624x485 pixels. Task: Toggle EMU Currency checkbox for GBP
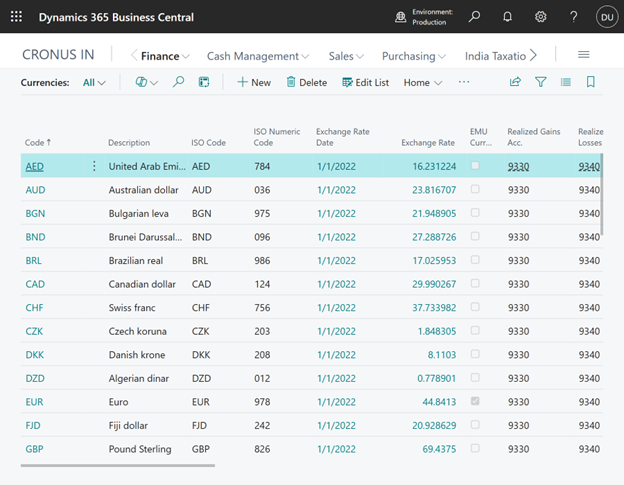tap(475, 448)
